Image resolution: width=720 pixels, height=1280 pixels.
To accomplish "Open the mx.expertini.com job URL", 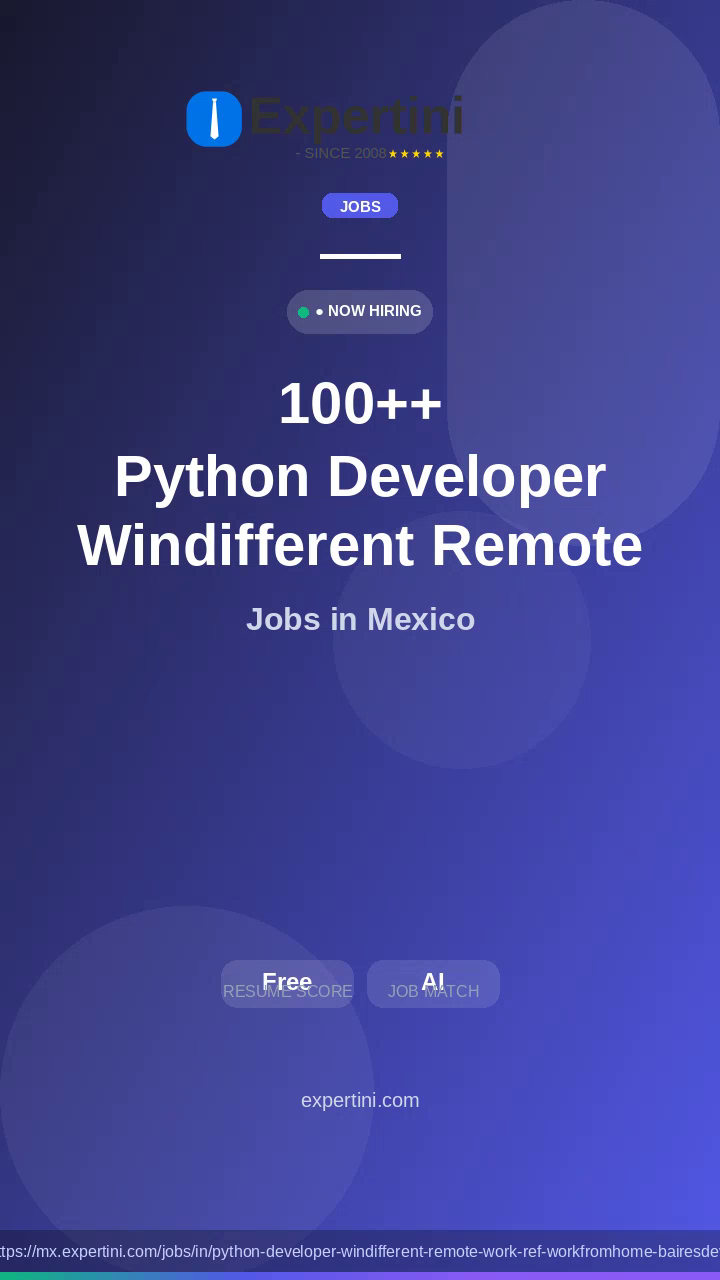I will 360,1251.
